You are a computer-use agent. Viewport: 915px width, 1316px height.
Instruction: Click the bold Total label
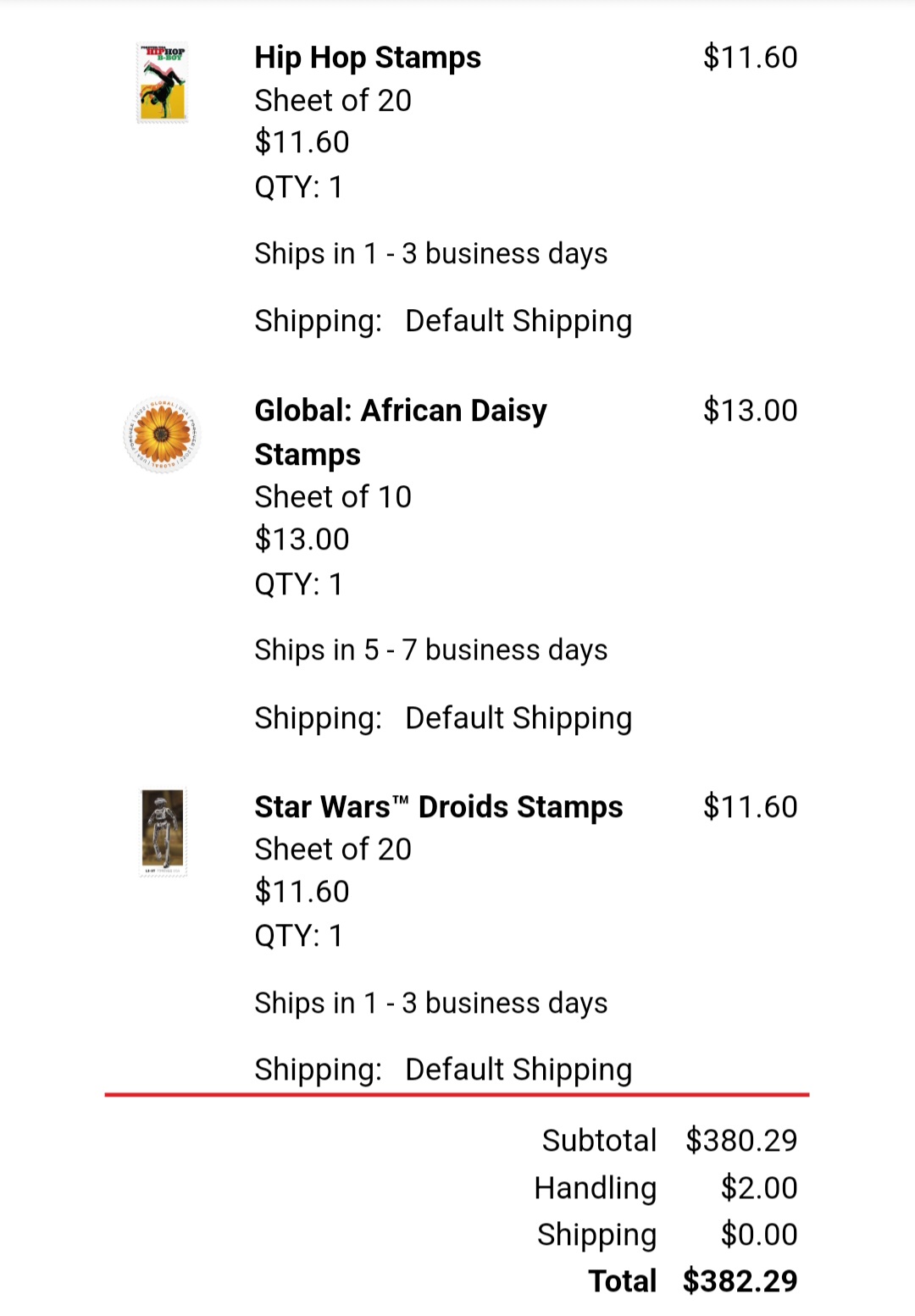pyautogui.click(x=623, y=1281)
